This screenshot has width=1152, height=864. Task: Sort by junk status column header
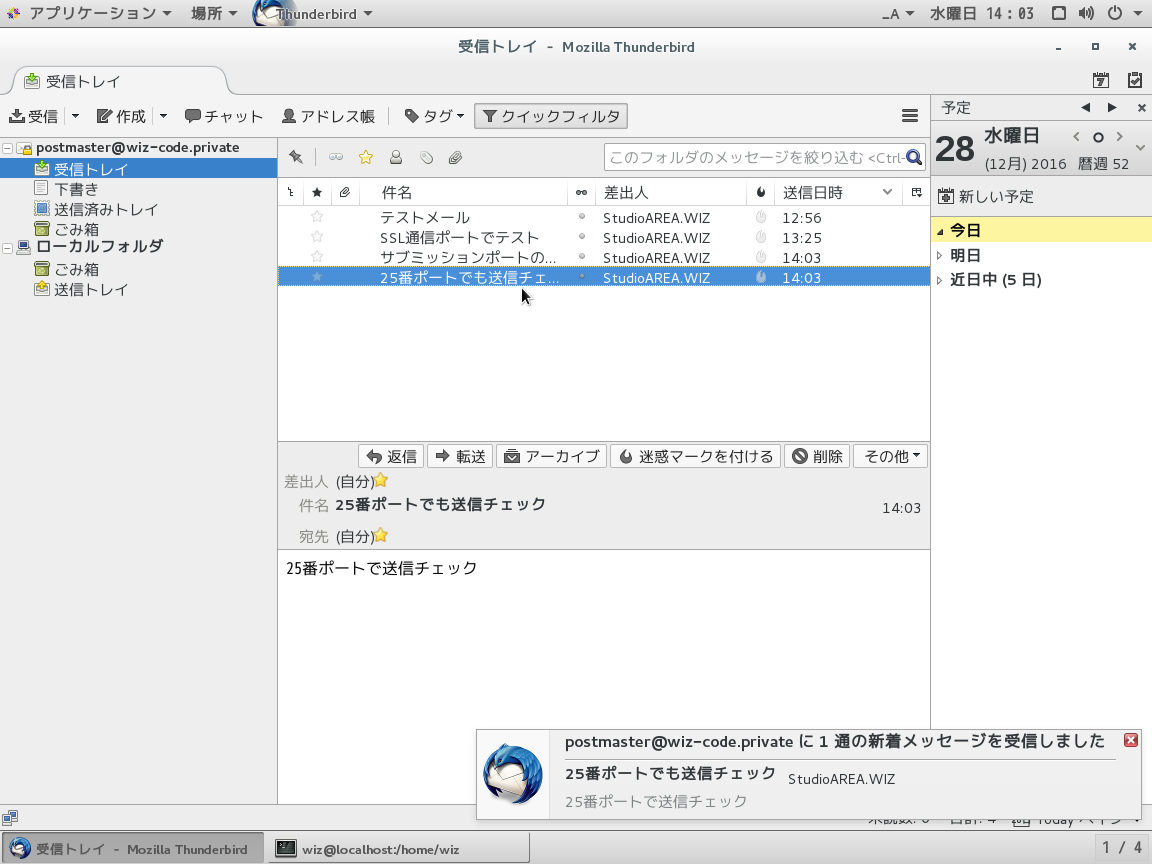(x=760, y=192)
